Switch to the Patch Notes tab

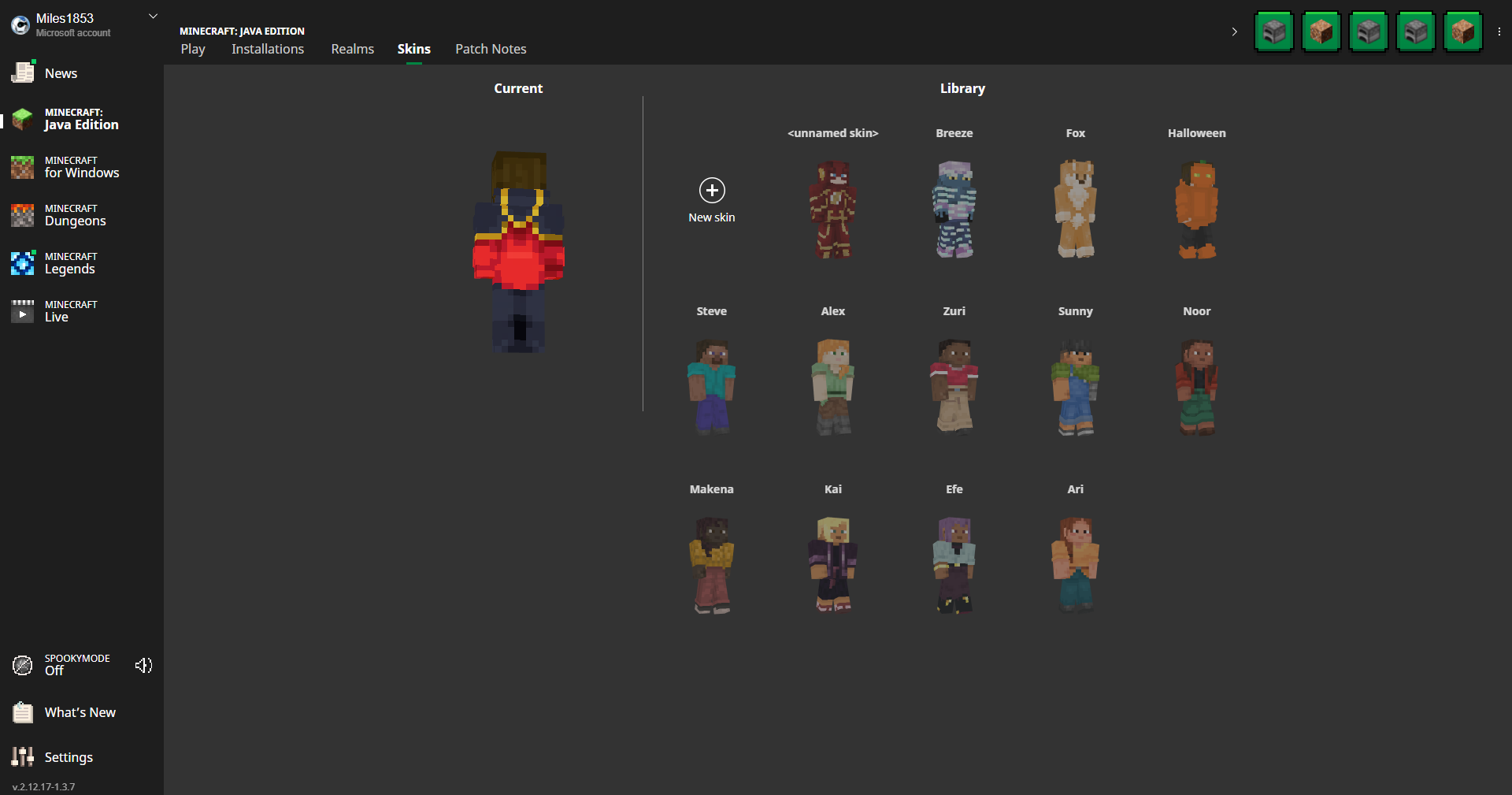click(491, 49)
